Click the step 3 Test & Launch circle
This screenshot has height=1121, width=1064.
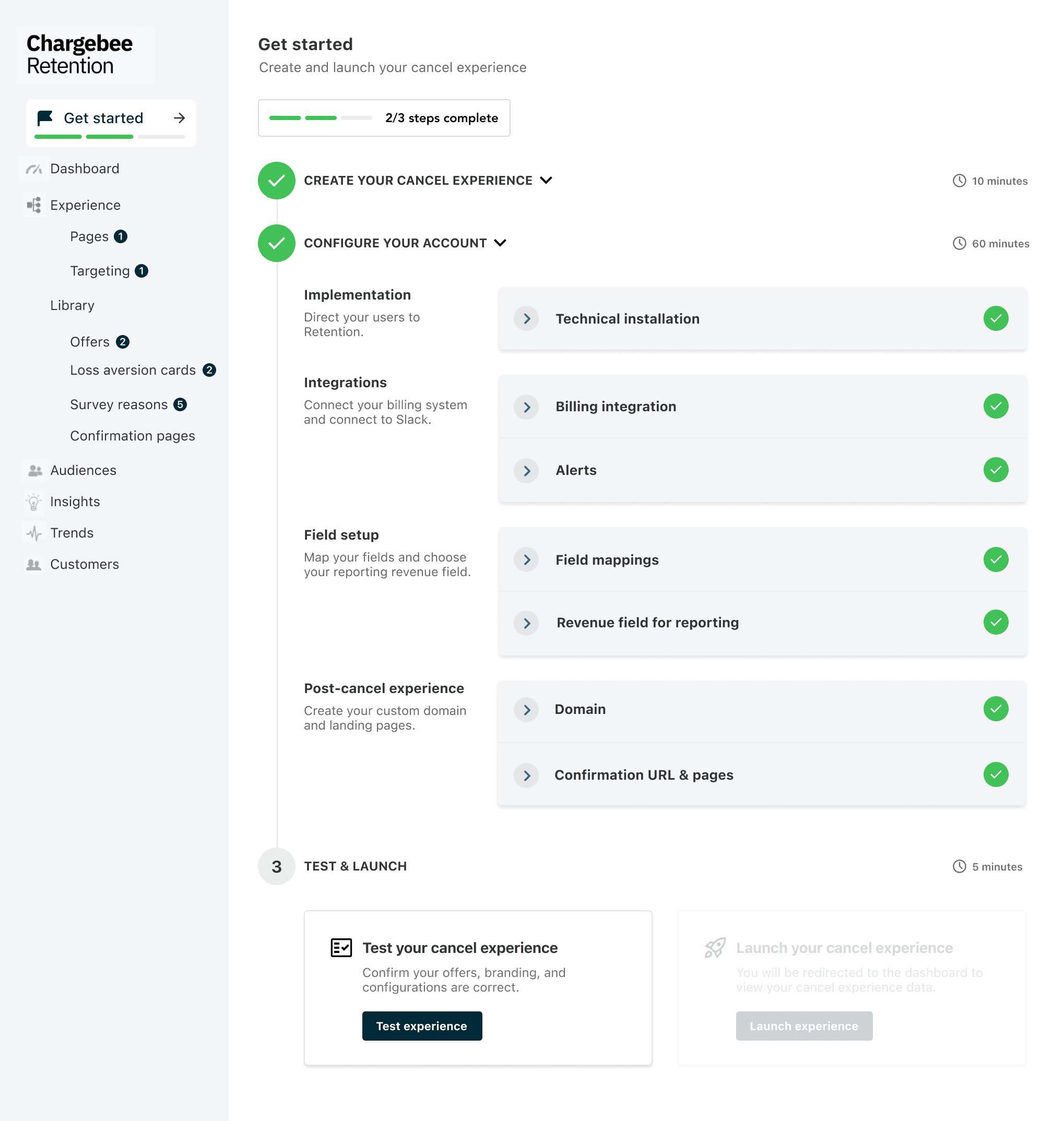coord(276,866)
